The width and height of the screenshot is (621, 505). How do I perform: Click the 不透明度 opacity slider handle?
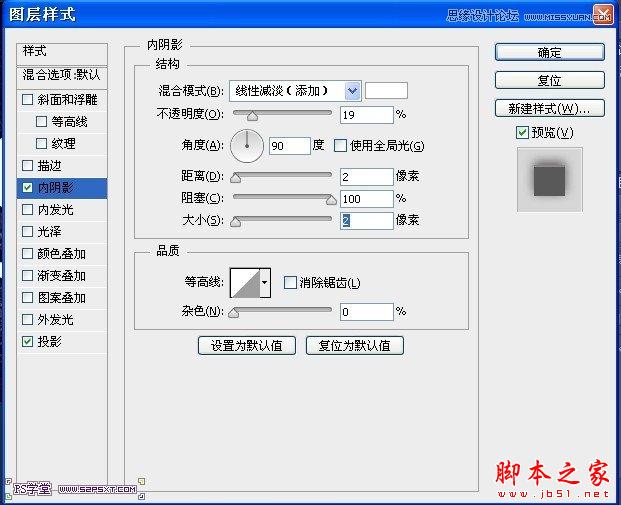[252, 116]
